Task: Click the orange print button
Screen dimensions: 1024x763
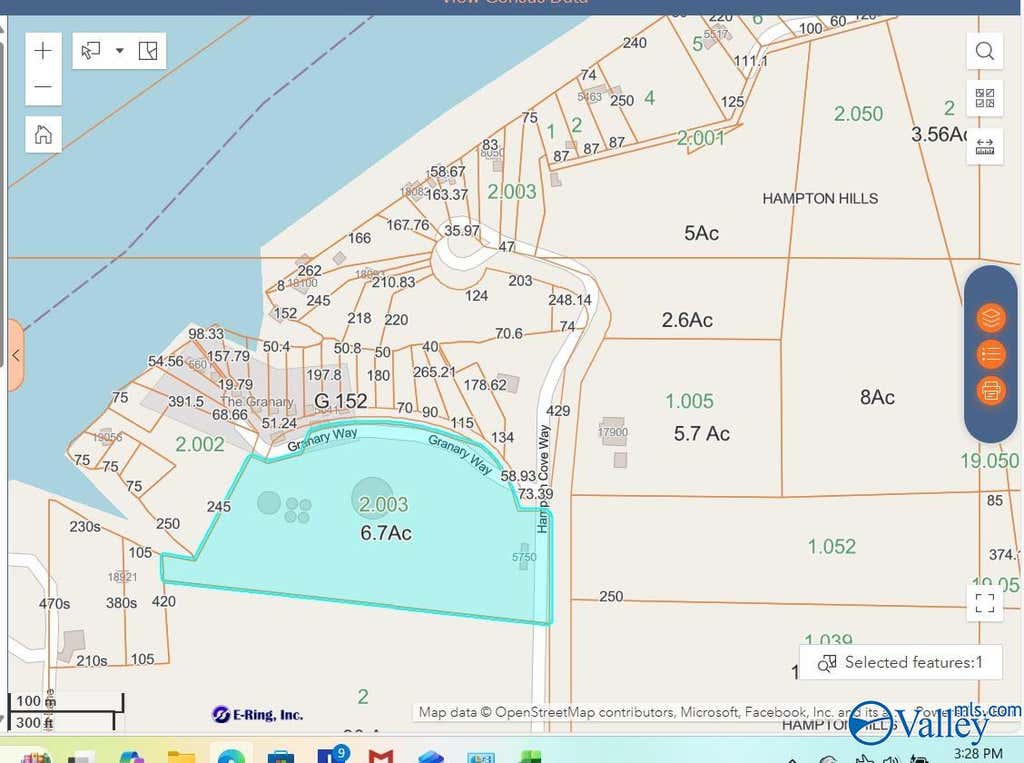Action: tap(991, 392)
